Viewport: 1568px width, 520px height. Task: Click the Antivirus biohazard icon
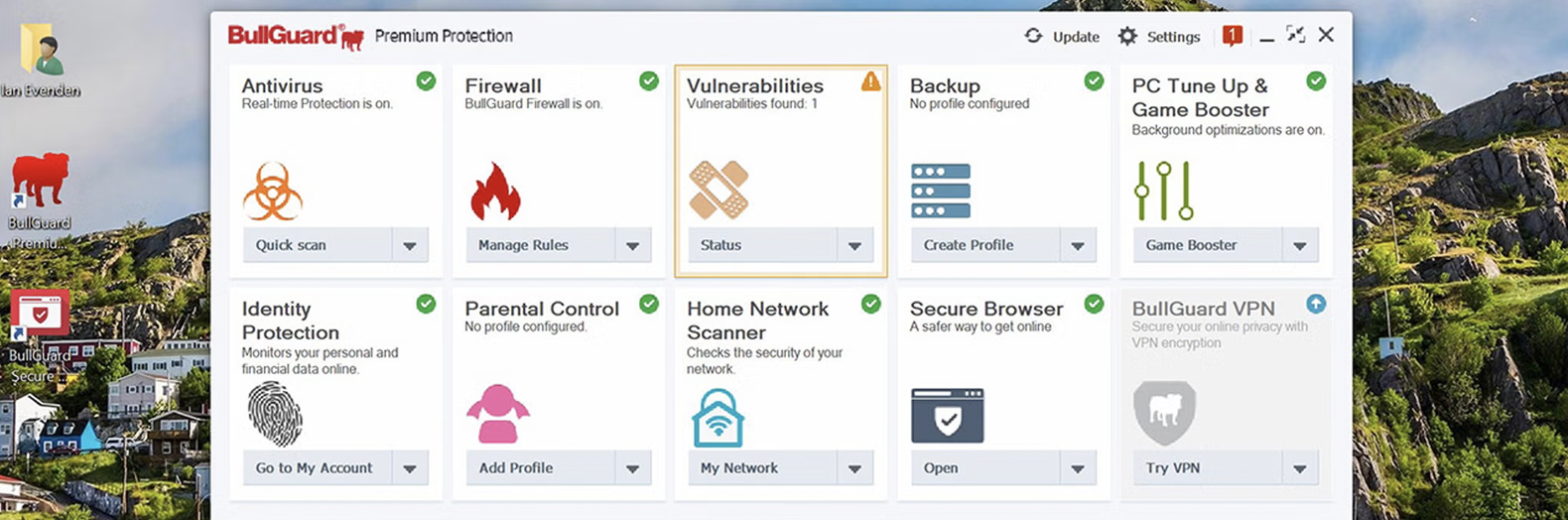(272, 192)
